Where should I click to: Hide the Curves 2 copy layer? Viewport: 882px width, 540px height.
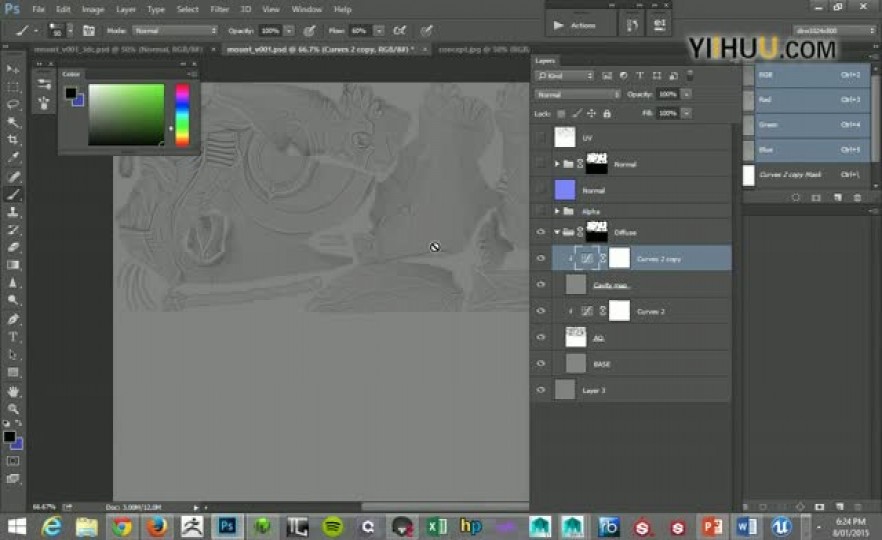click(541, 258)
